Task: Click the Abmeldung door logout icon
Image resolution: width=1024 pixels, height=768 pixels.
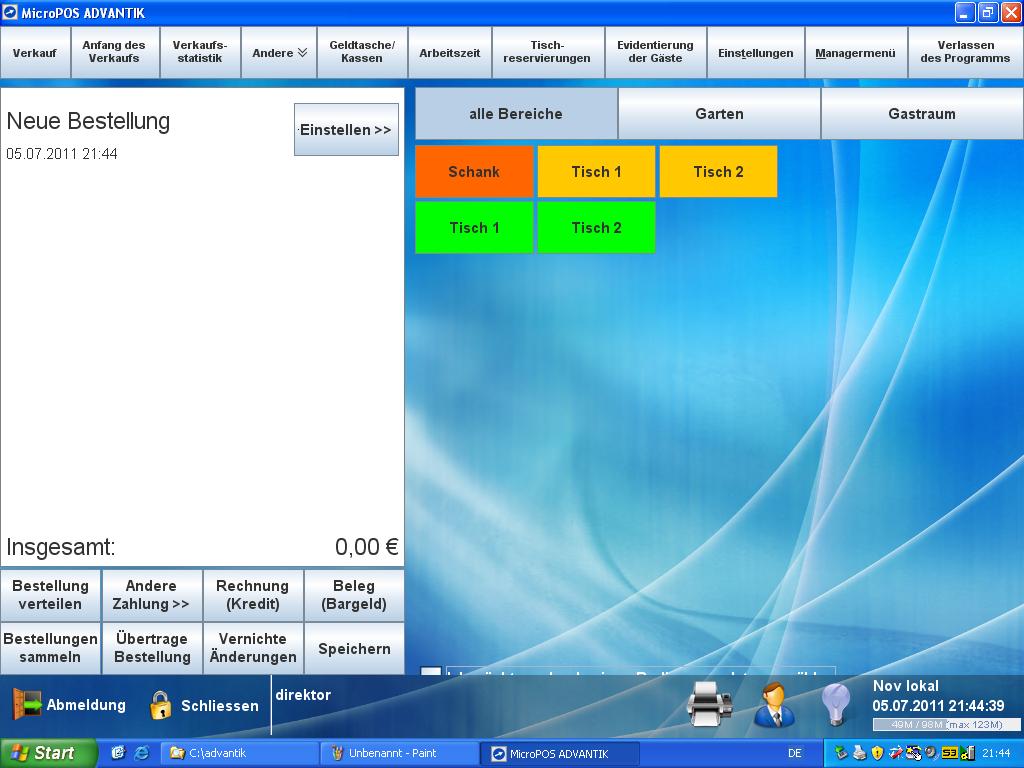Action: pyautogui.click(x=26, y=705)
